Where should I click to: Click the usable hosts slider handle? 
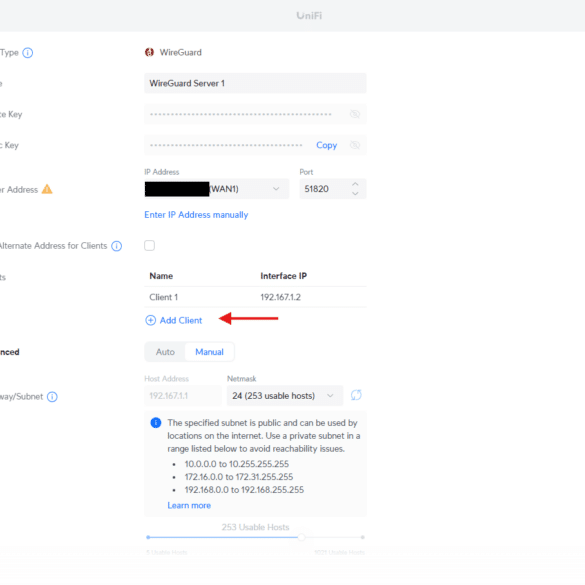pos(301,537)
